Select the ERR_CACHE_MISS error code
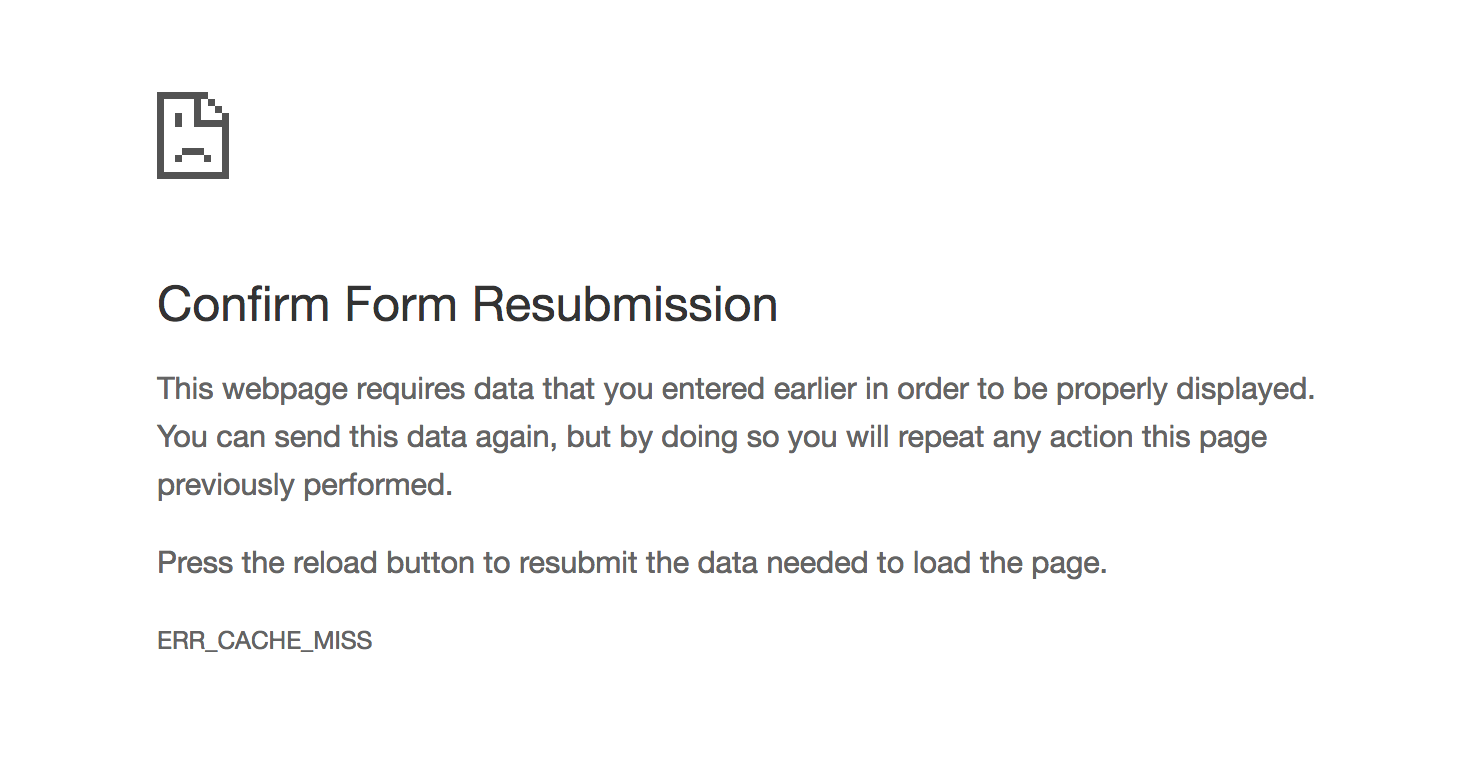Image resolution: width=1463 pixels, height=783 pixels. click(264, 641)
